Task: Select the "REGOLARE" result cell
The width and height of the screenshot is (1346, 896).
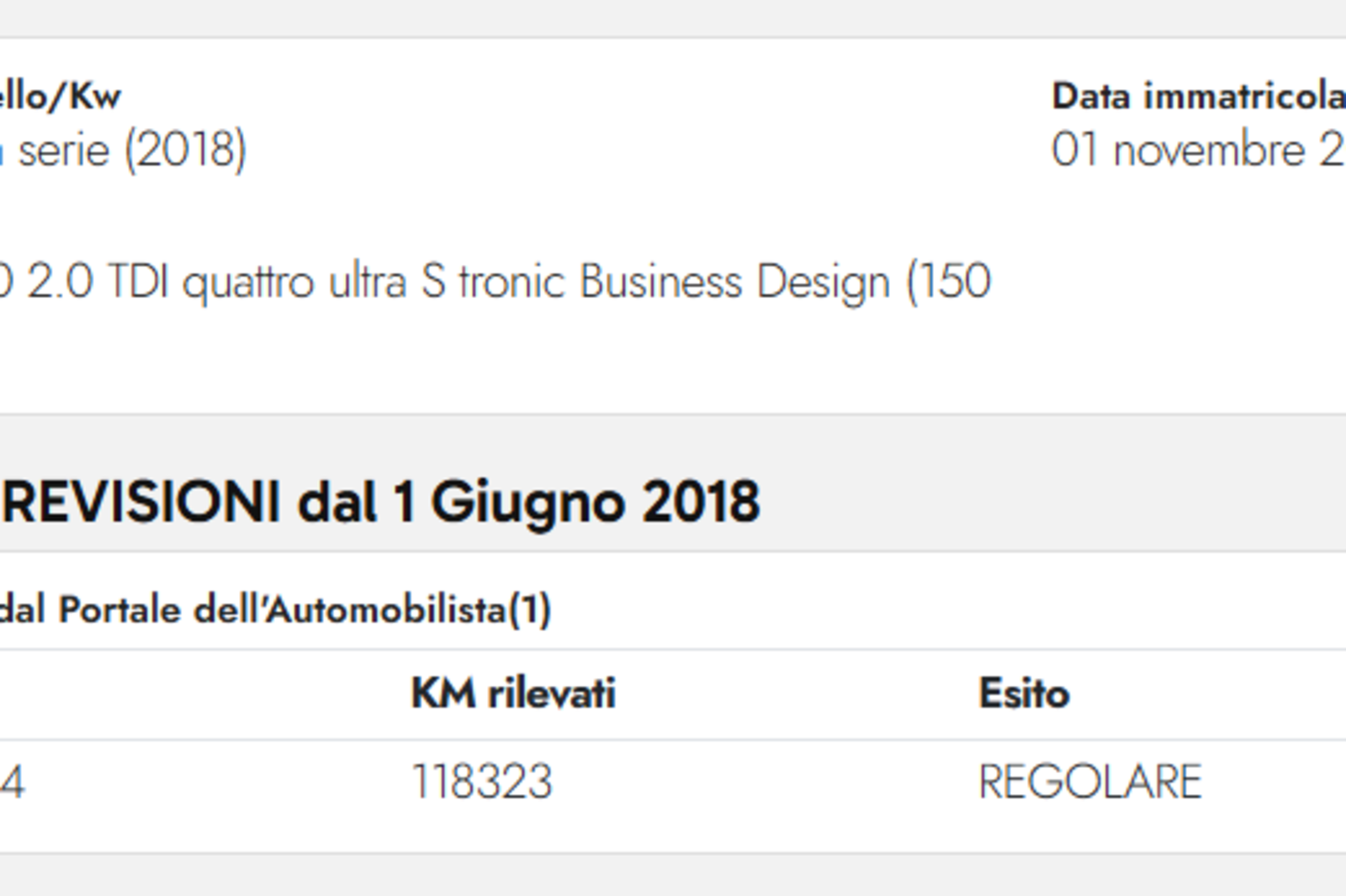Action: coord(1090,782)
